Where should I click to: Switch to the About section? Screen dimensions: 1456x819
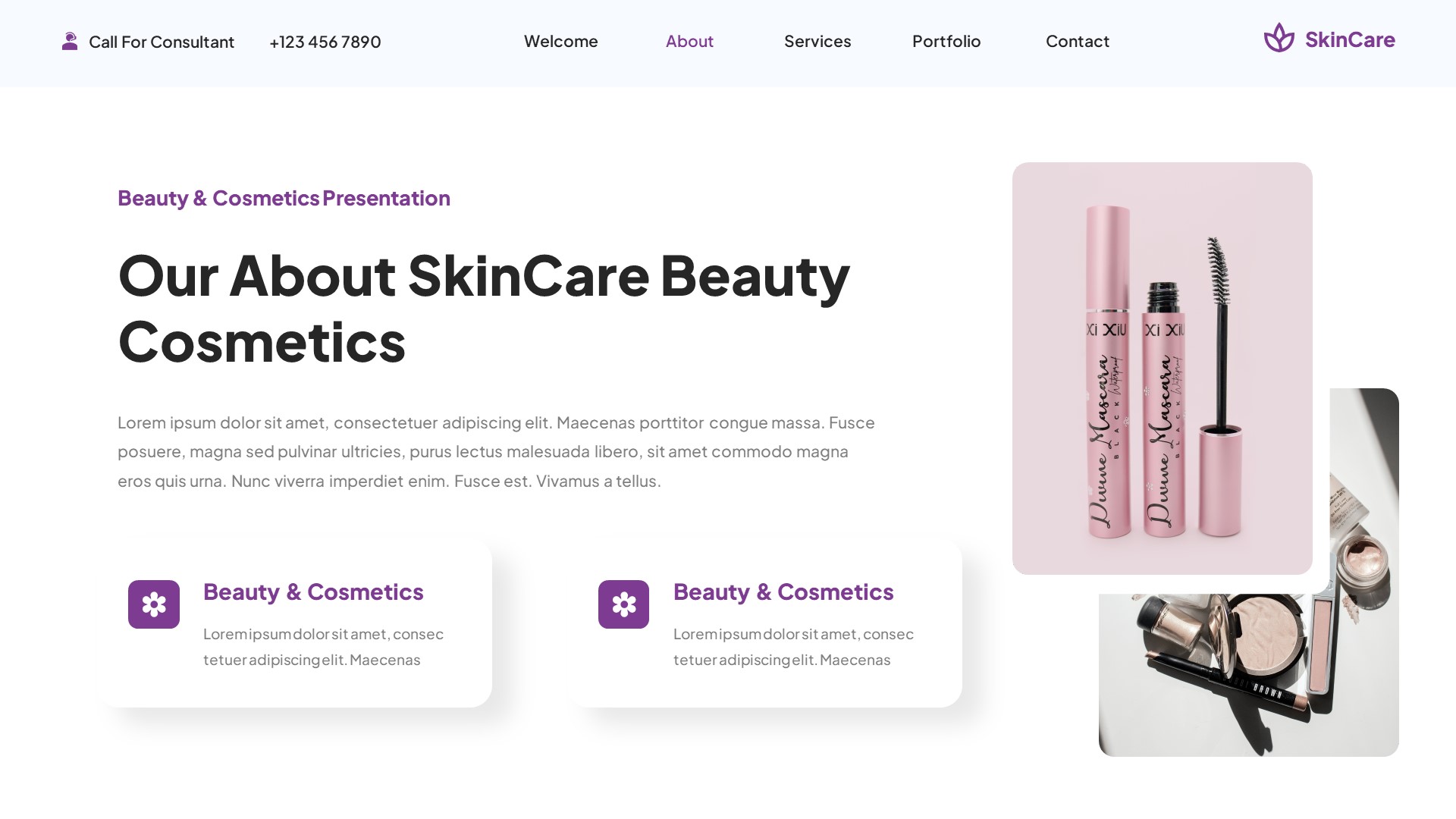(689, 42)
